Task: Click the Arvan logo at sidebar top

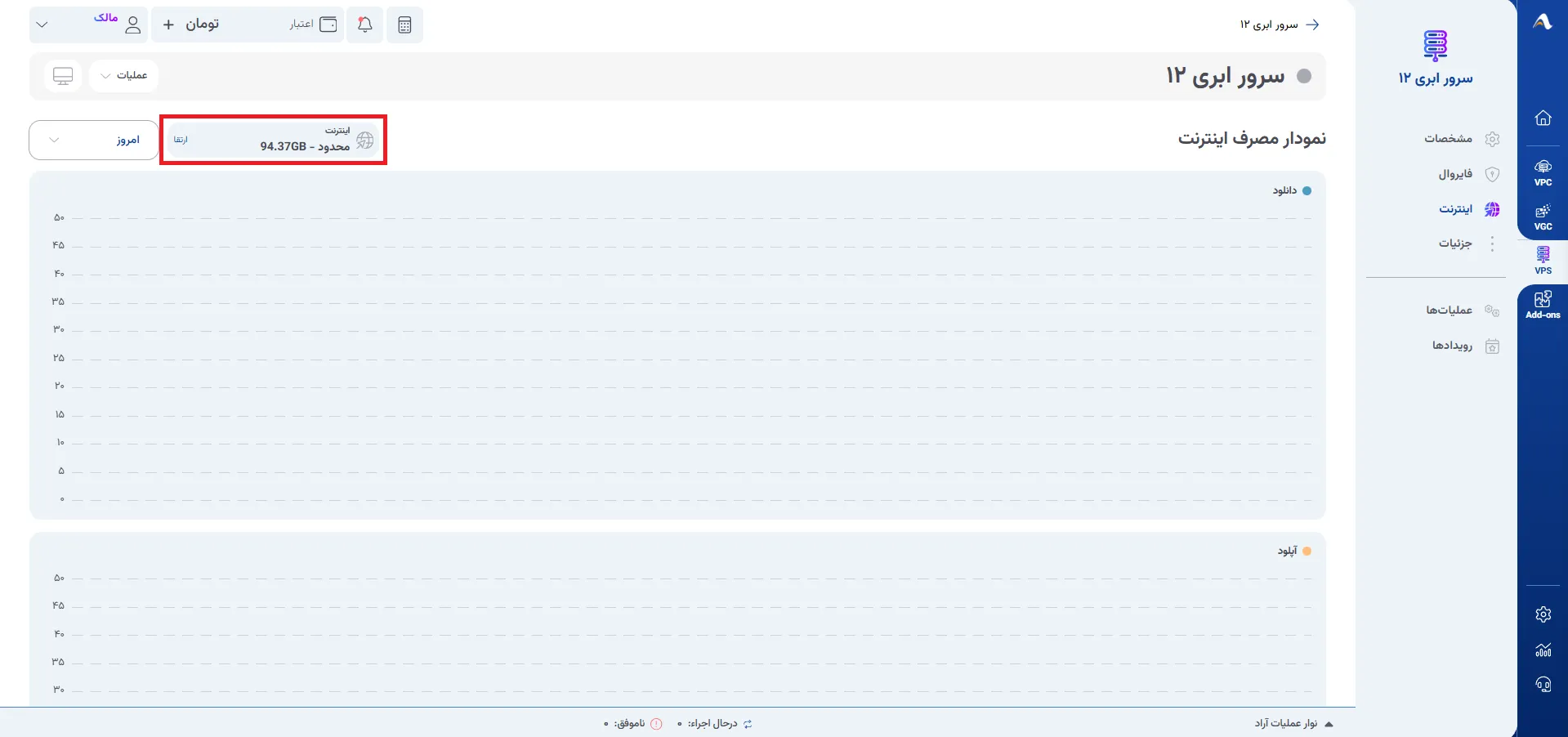Action: [x=1543, y=22]
